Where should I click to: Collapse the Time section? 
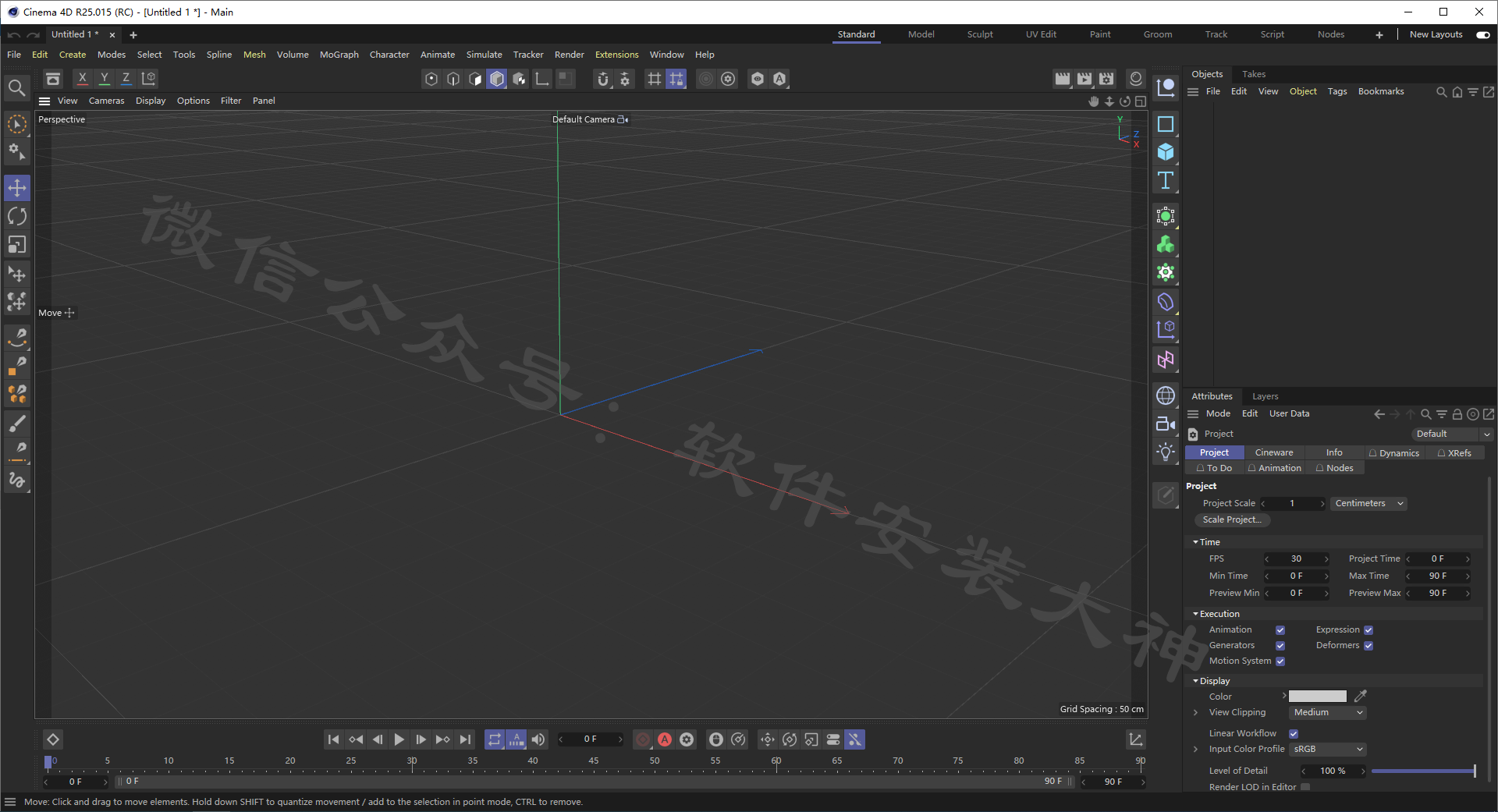tap(1195, 542)
